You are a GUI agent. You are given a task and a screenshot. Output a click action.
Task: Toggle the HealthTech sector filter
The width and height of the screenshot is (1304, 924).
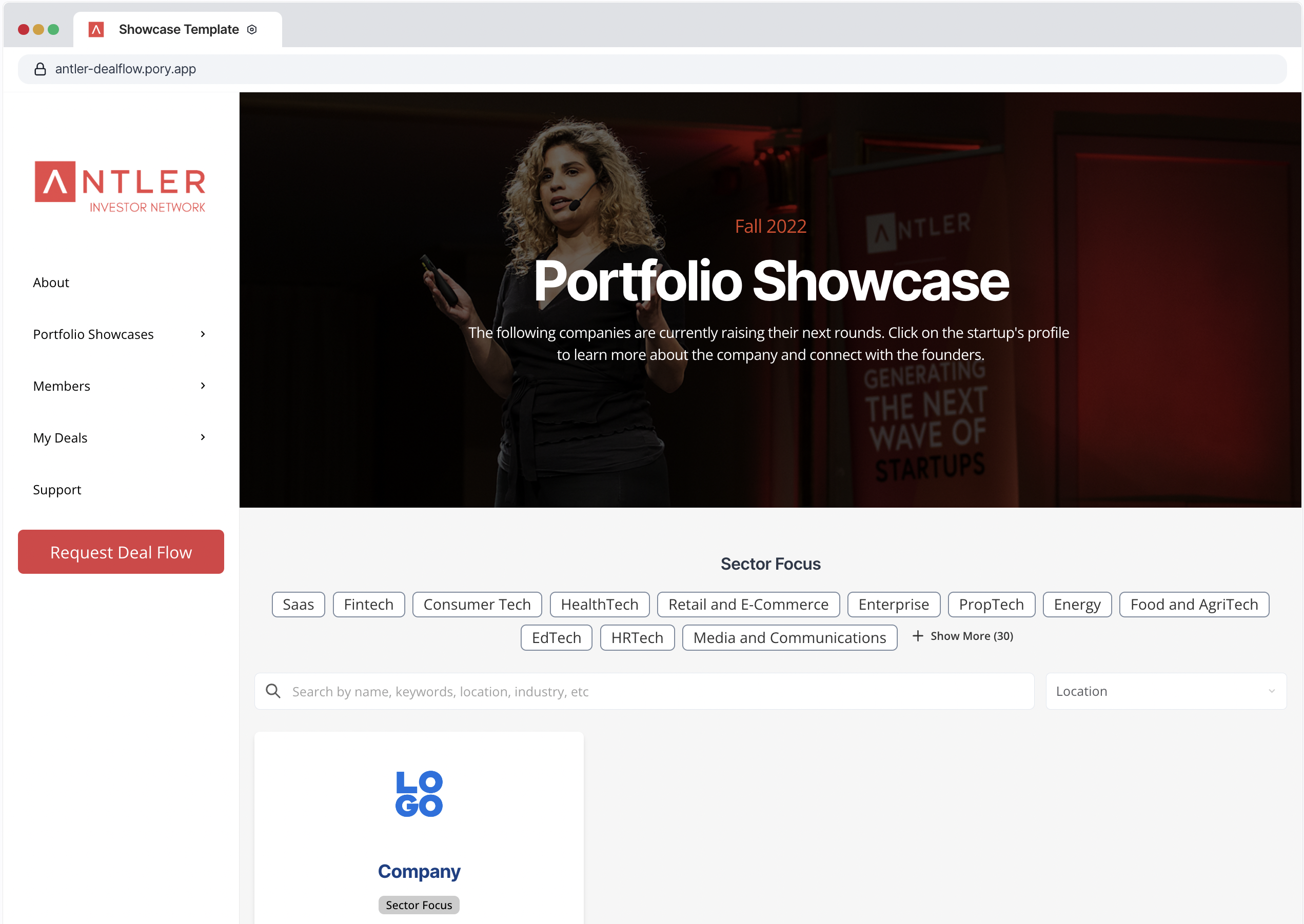coord(599,604)
